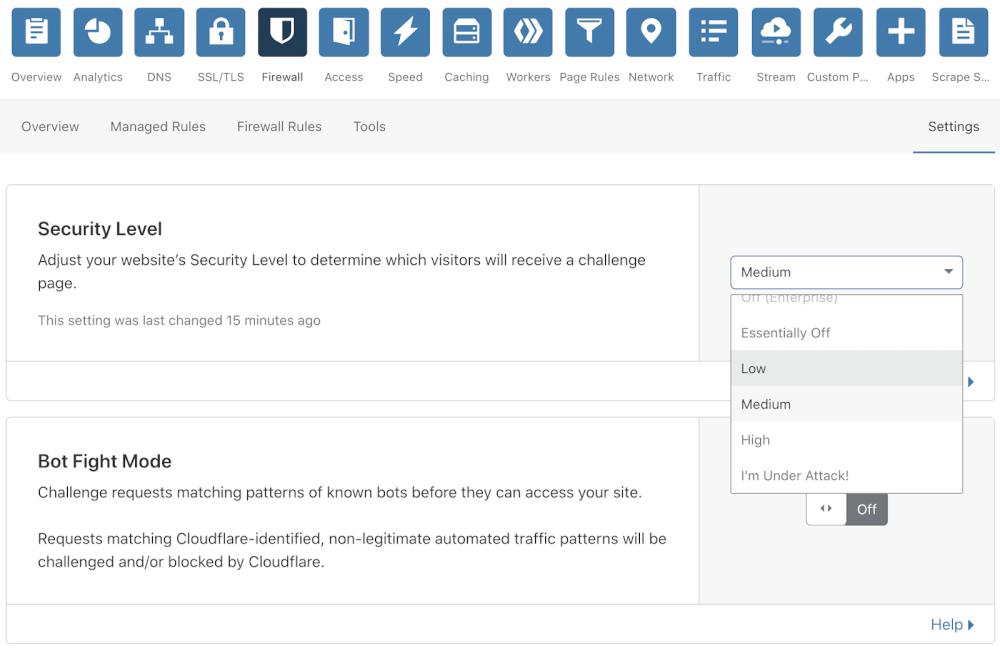Click the DNS network icon
Image resolution: width=1000 pixels, height=651 pixels.
[159, 33]
